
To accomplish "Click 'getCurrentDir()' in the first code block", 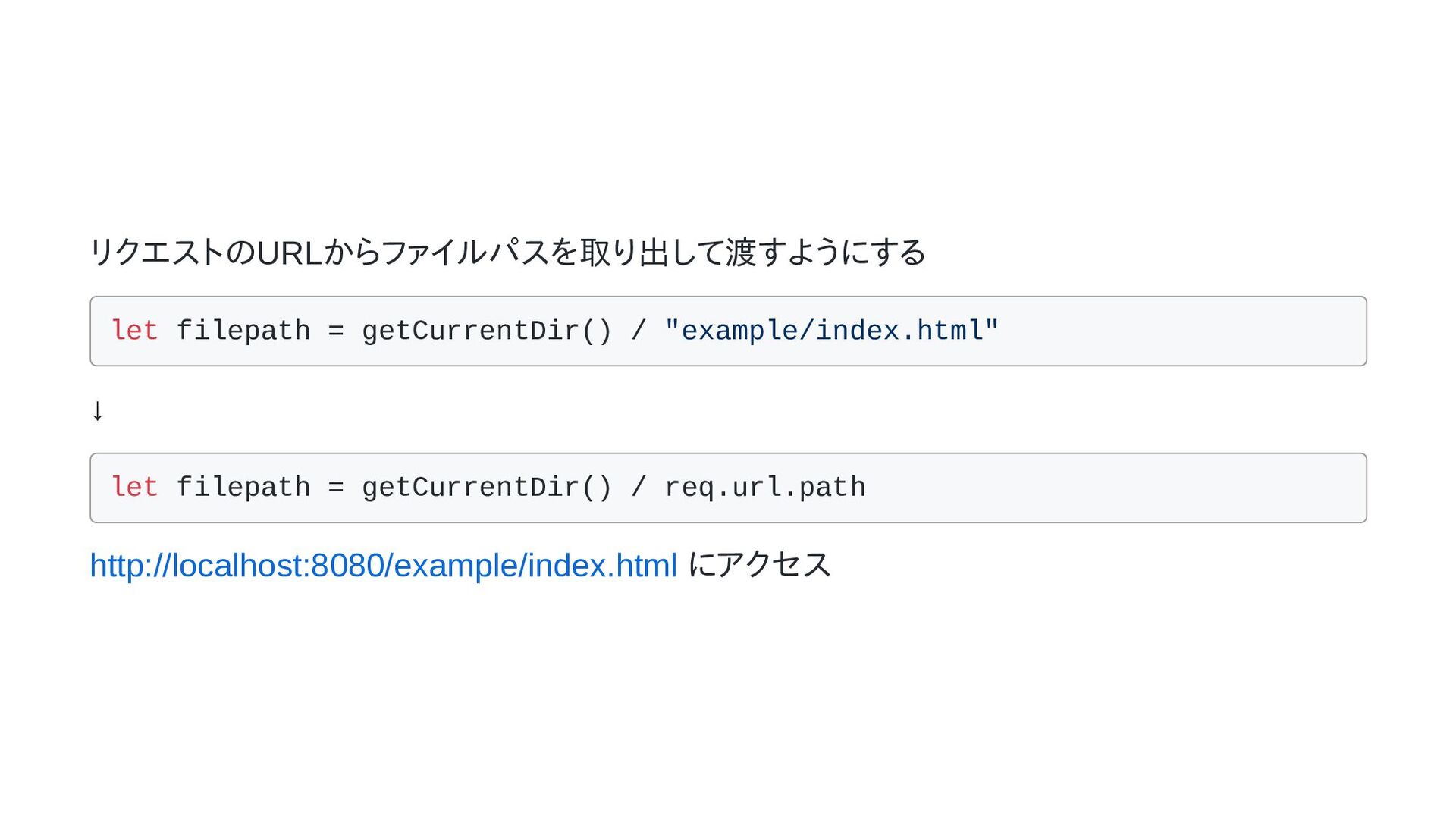I will [487, 331].
